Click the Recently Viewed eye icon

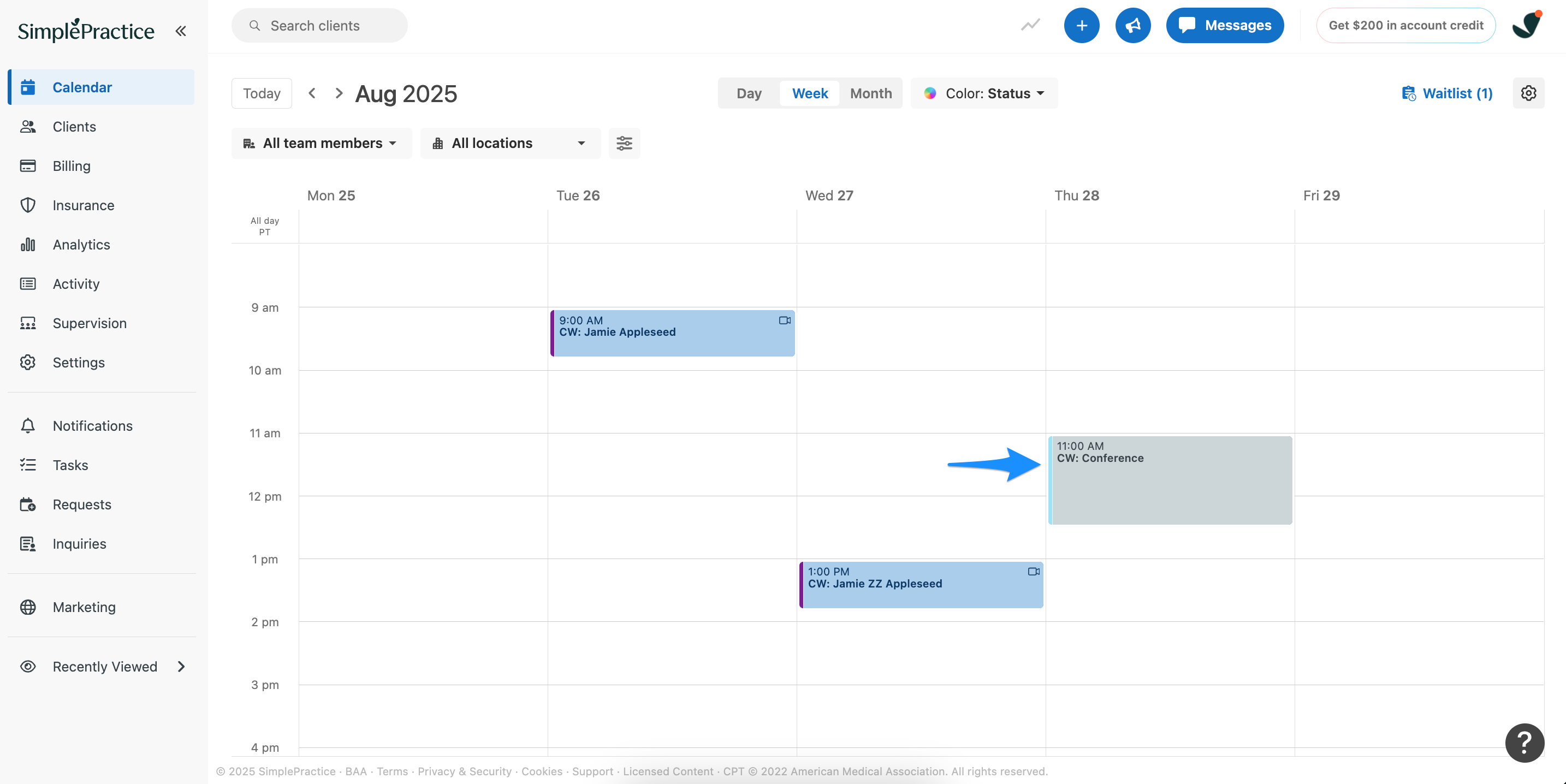28,667
